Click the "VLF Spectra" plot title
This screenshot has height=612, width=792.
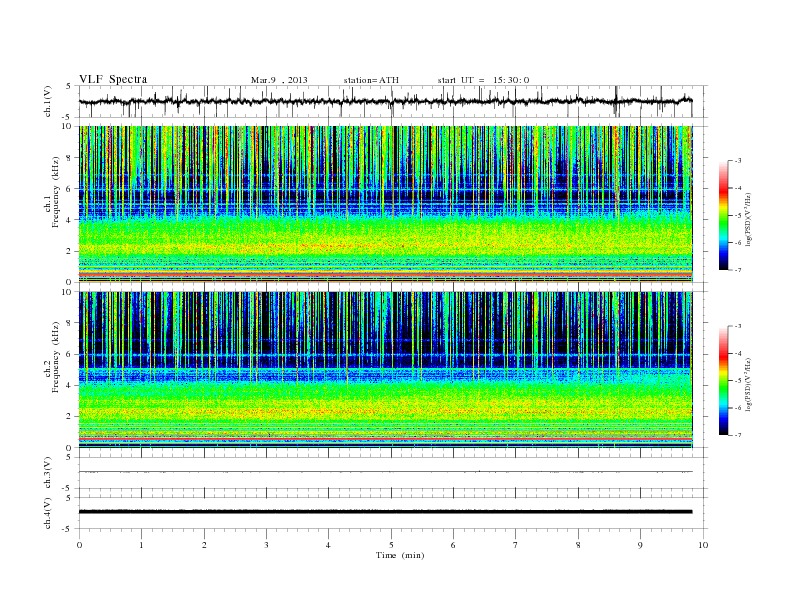(113, 79)
